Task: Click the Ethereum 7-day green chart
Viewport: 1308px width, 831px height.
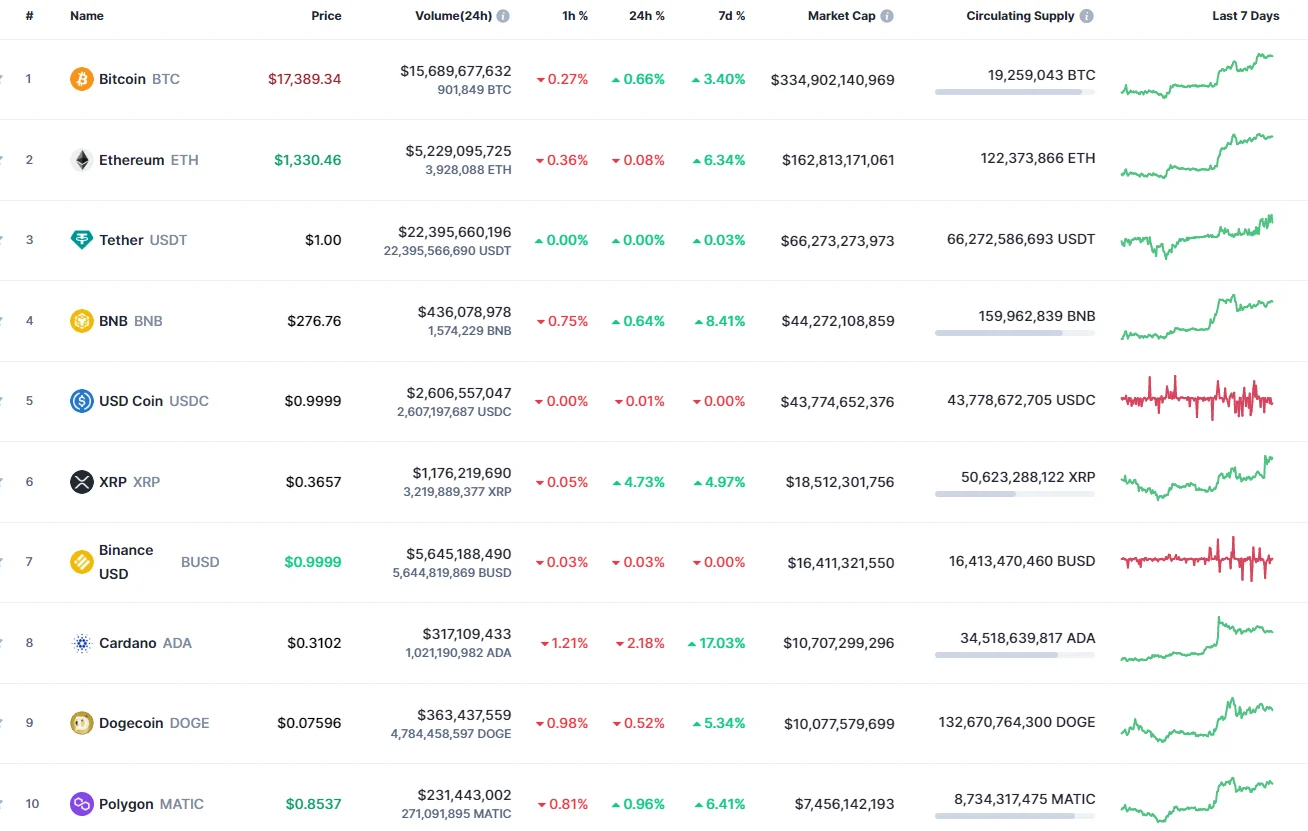Action: pyautogui.click(x=1196, y=160)
